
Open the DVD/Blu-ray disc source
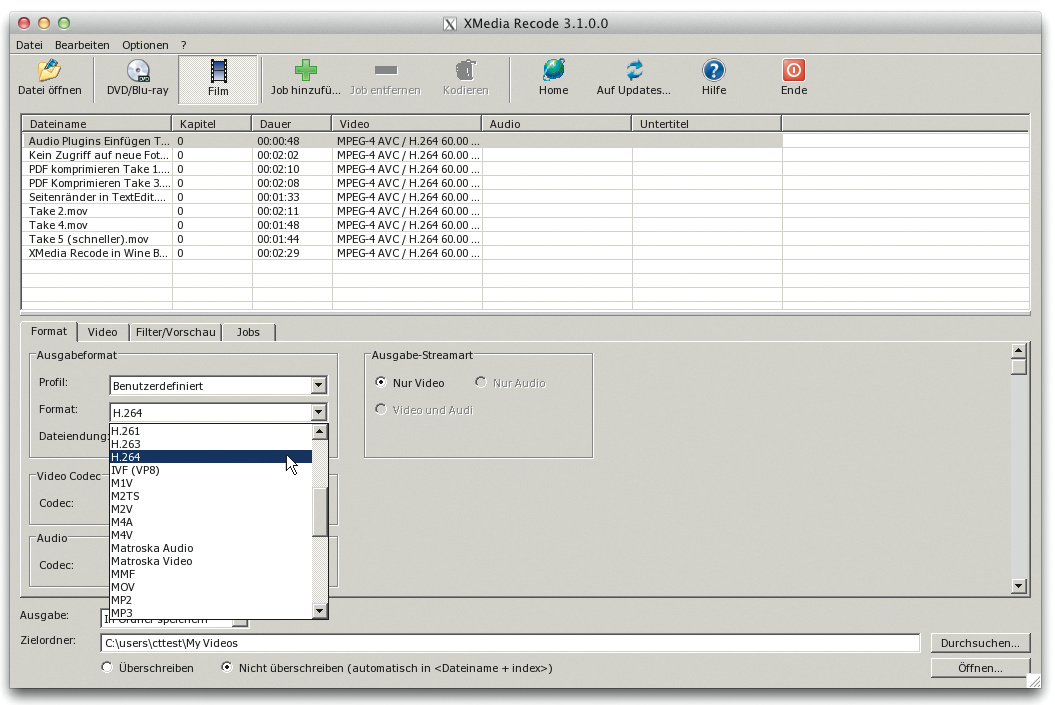pyautogui.click(x=137, y=71)
